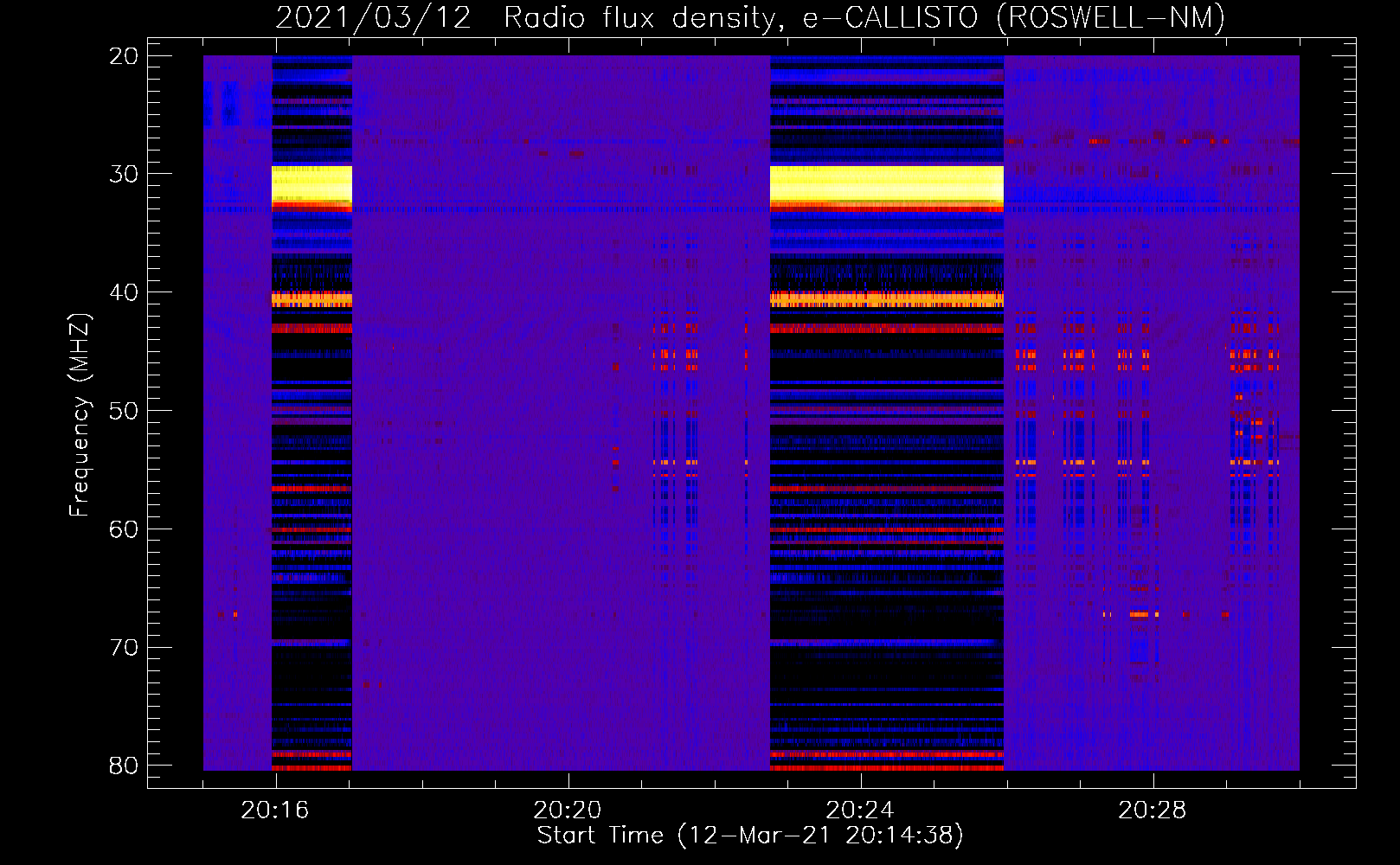Click the 20:28 time tick label
The width and height of the screenshot is (1400, 865).
[1153, 811]
